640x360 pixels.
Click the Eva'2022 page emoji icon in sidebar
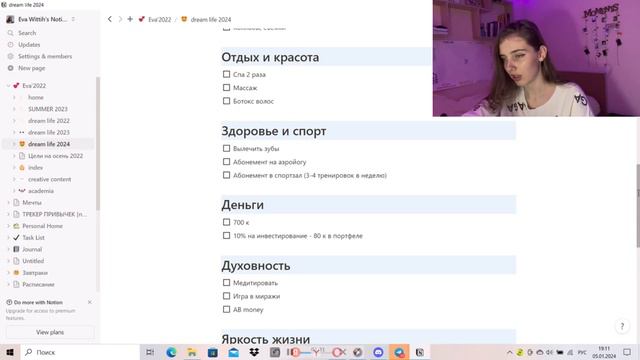click(16, 86)
